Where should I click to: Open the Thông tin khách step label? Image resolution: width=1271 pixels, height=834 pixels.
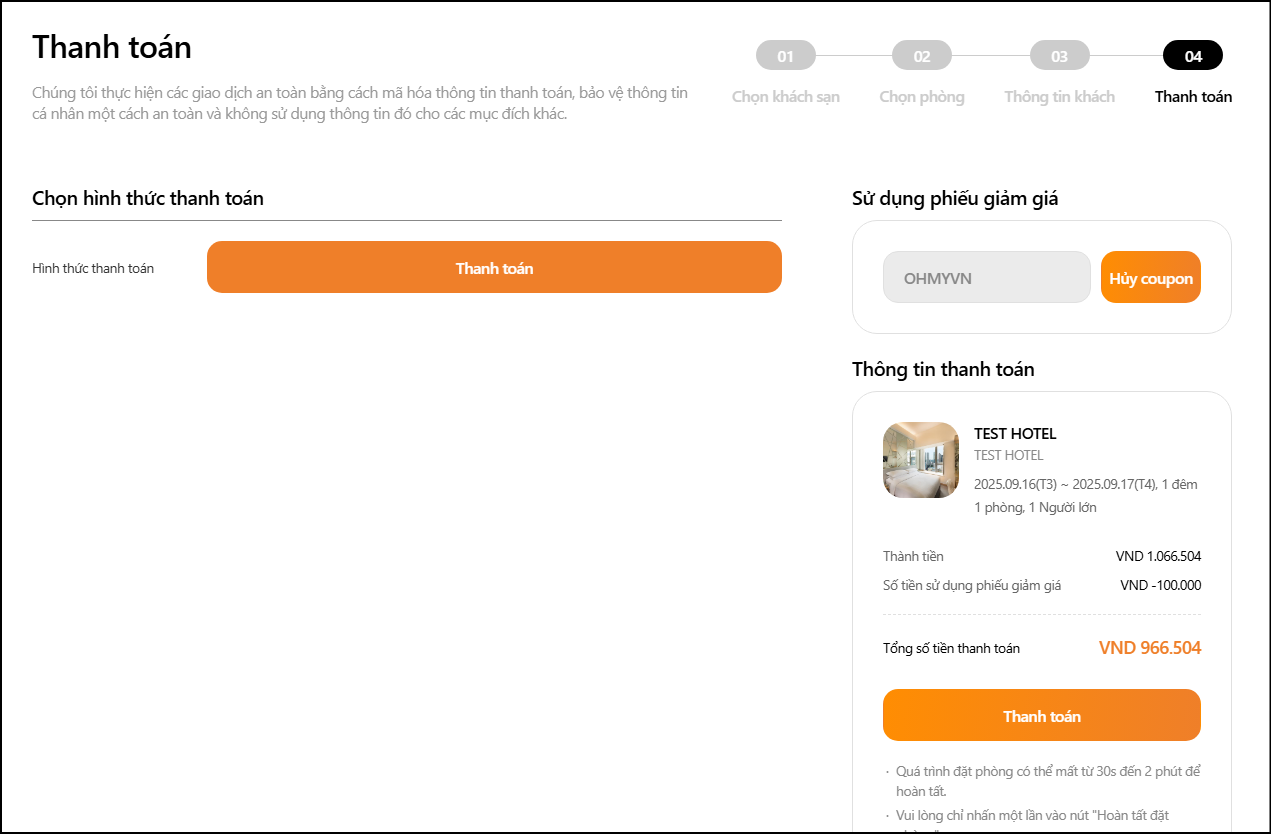1059,97
